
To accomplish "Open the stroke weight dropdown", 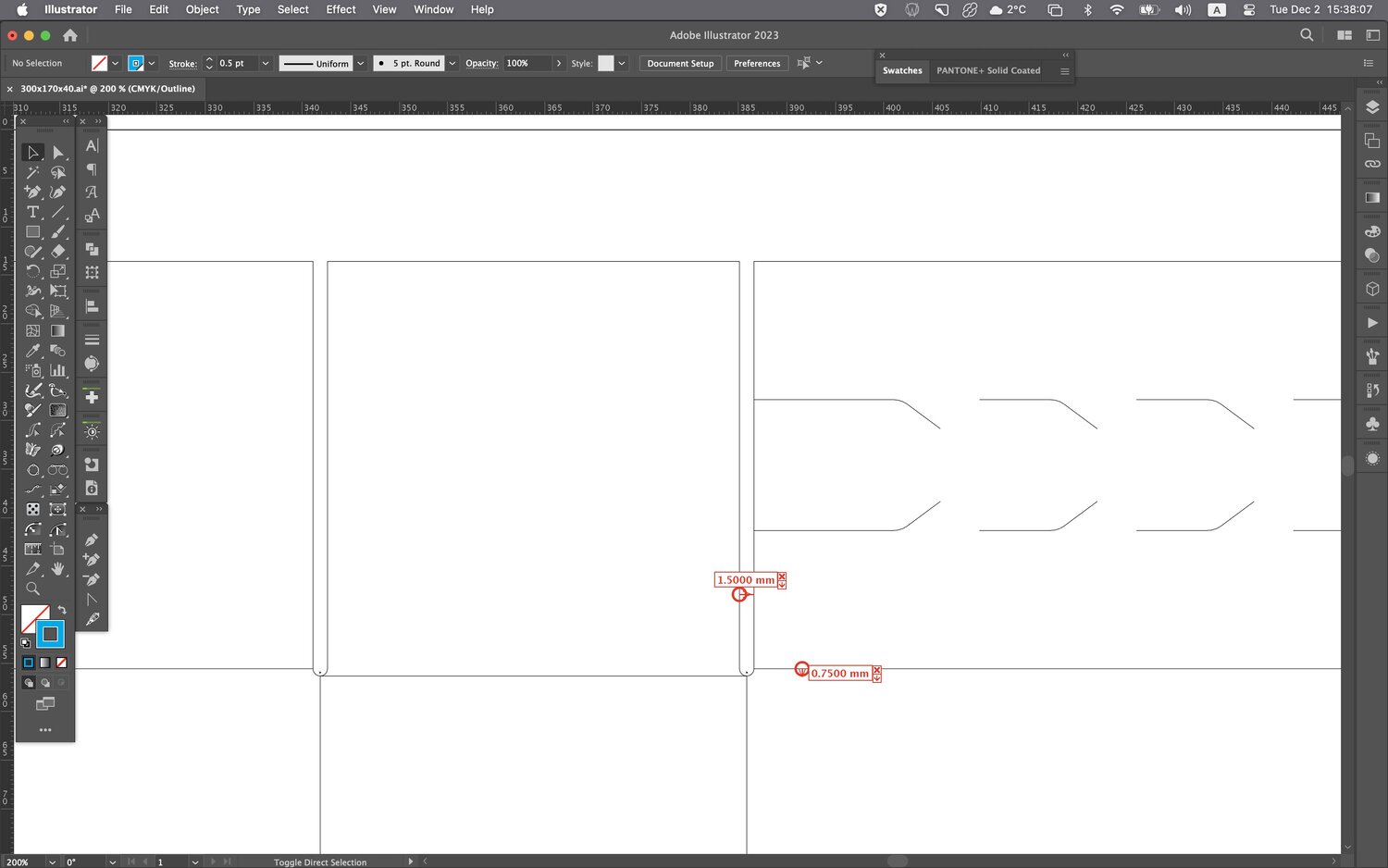I will (x=266, y=64).
